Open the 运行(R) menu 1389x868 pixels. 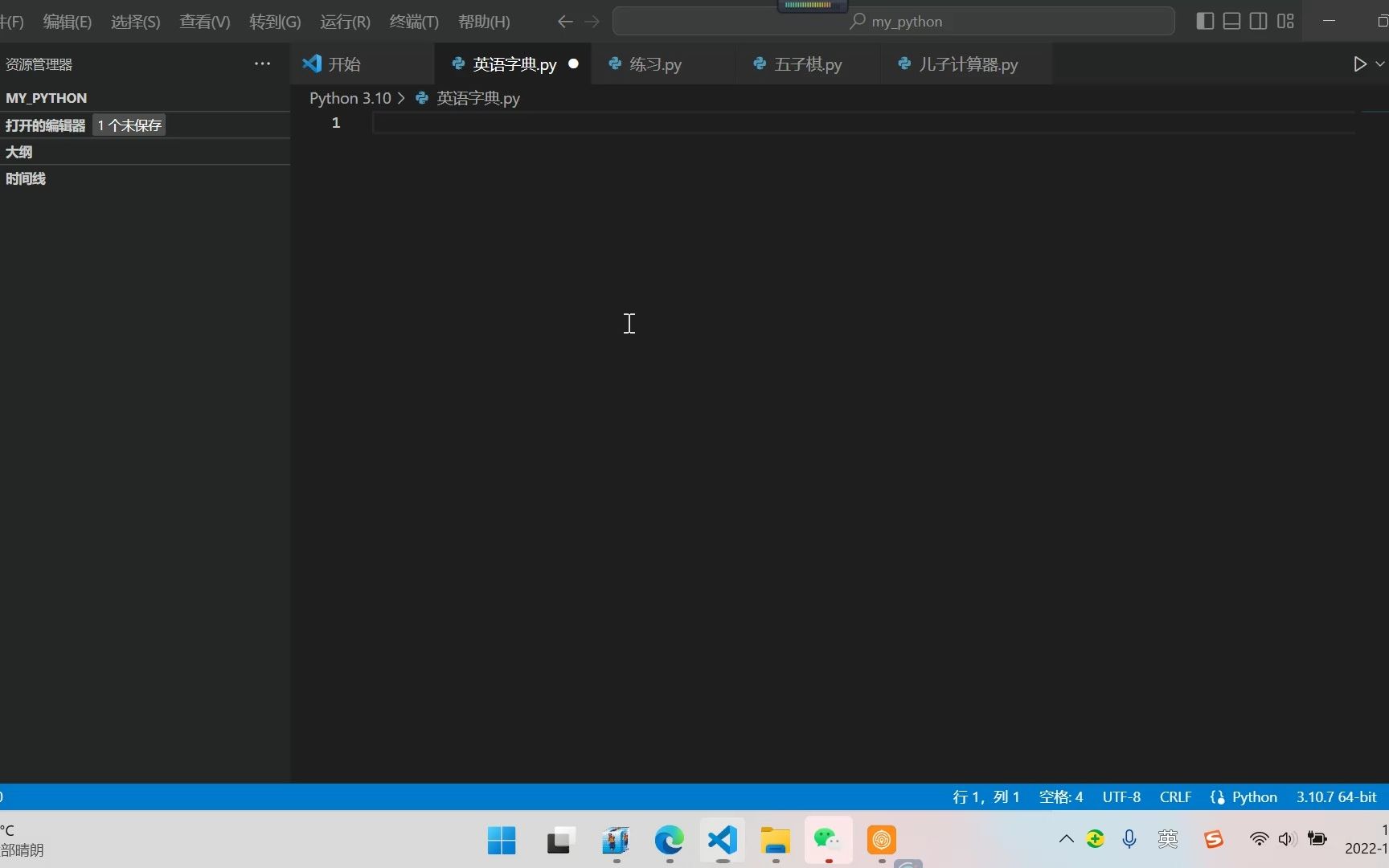344,22
